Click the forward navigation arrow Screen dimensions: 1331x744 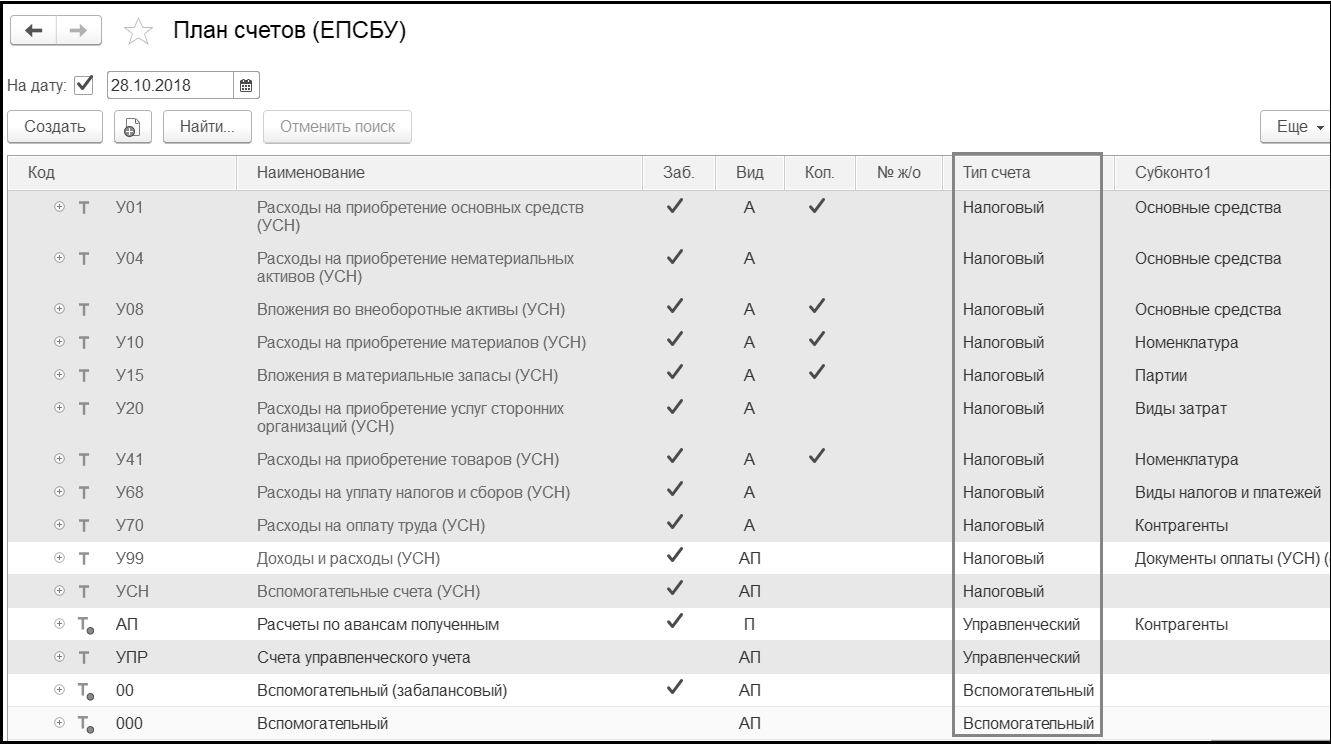[78, 31]
